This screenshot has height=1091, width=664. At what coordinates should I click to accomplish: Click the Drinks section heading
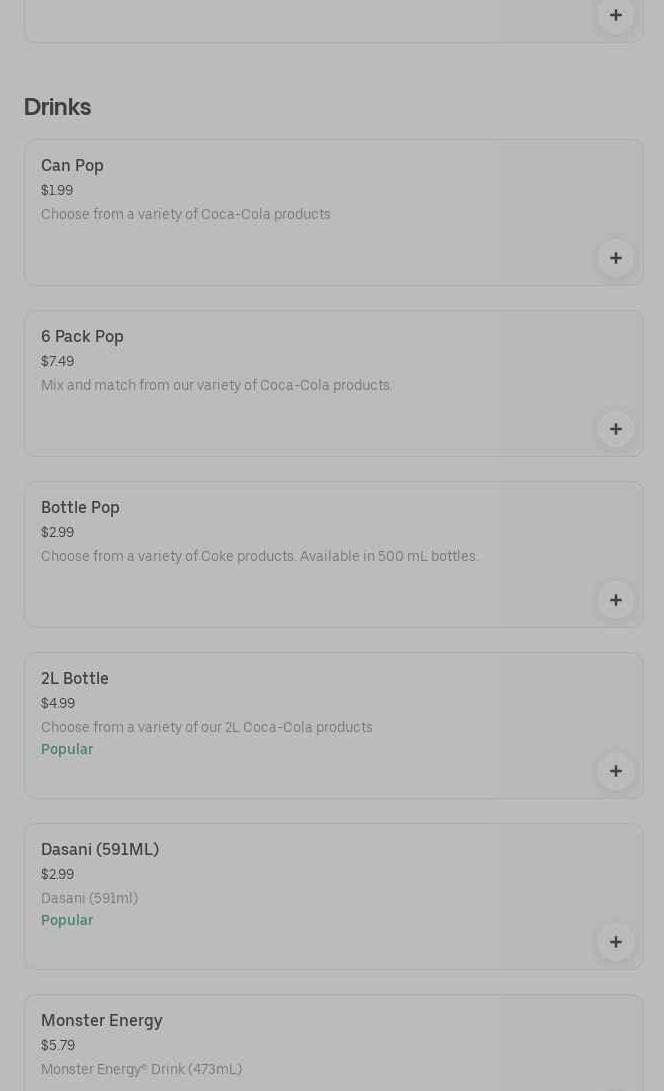tap(57, 107)
